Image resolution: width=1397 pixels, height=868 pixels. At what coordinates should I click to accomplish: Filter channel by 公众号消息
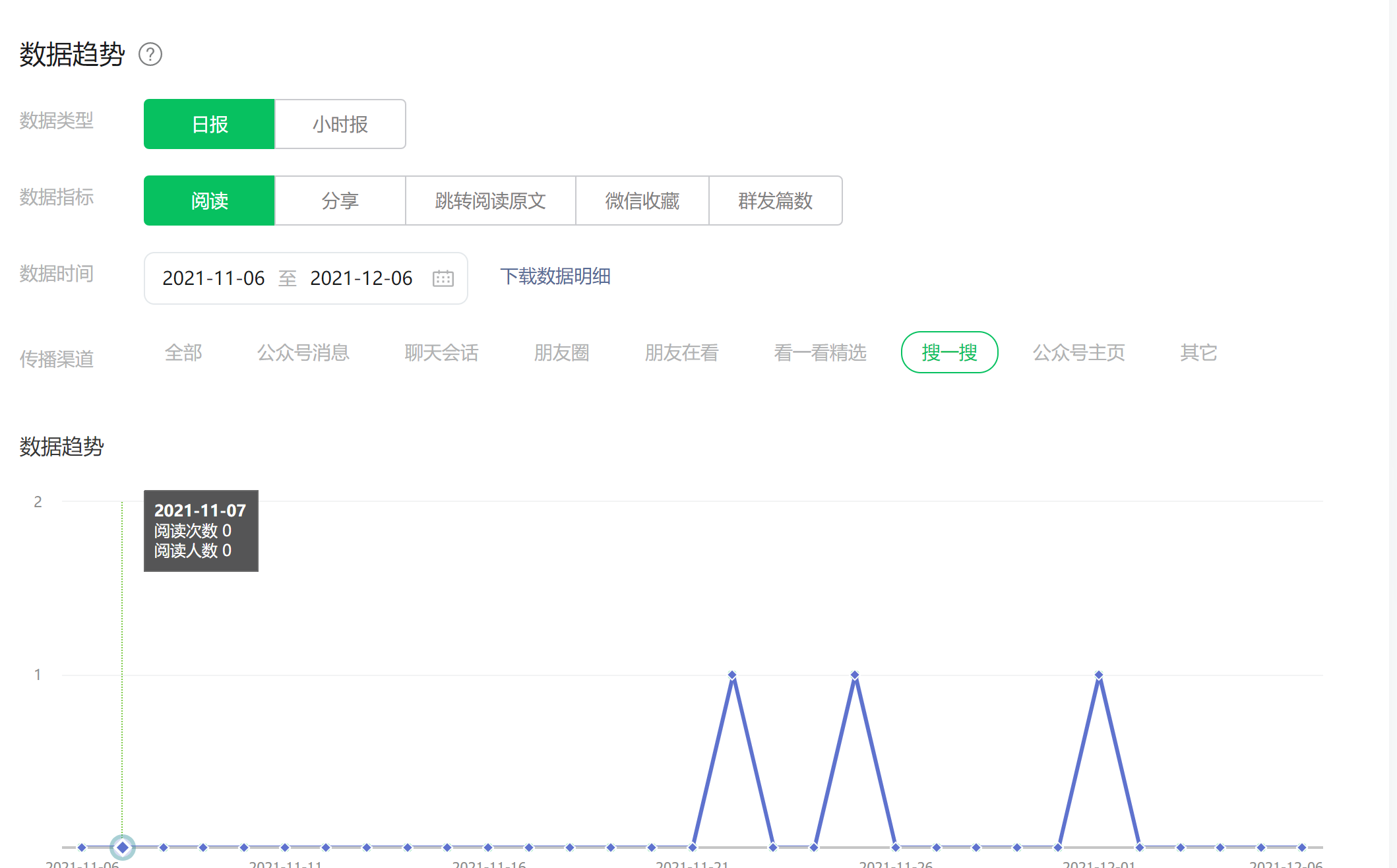click(303, 353)
